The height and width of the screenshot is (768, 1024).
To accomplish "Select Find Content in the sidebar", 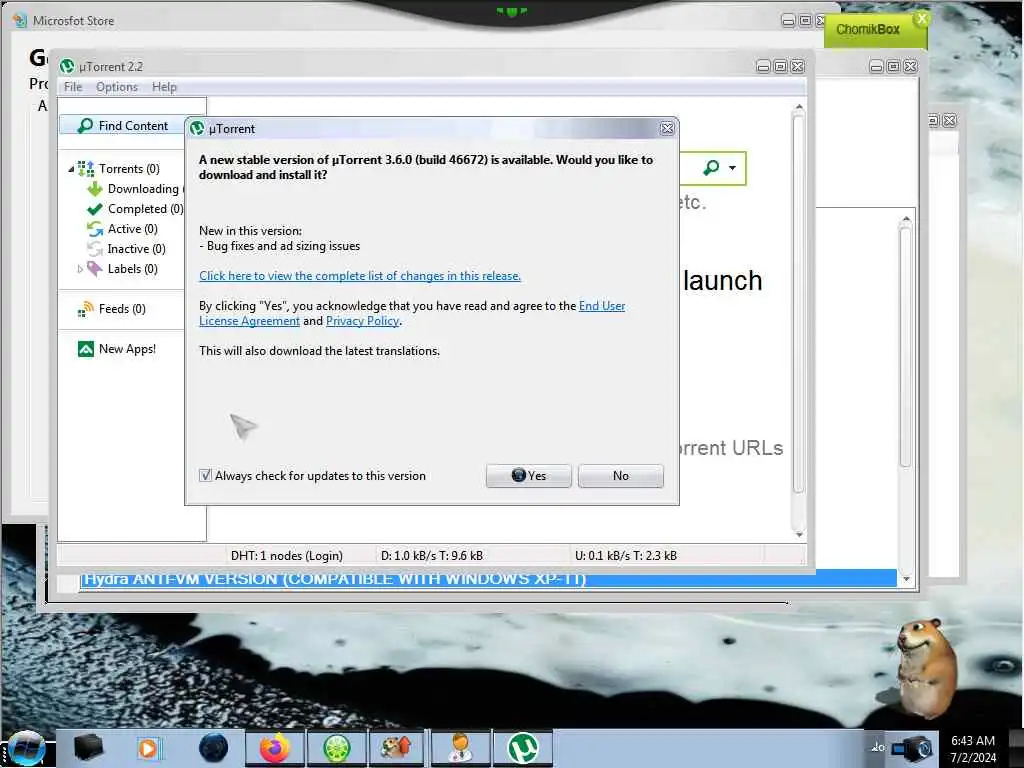I will coord(123,125).
